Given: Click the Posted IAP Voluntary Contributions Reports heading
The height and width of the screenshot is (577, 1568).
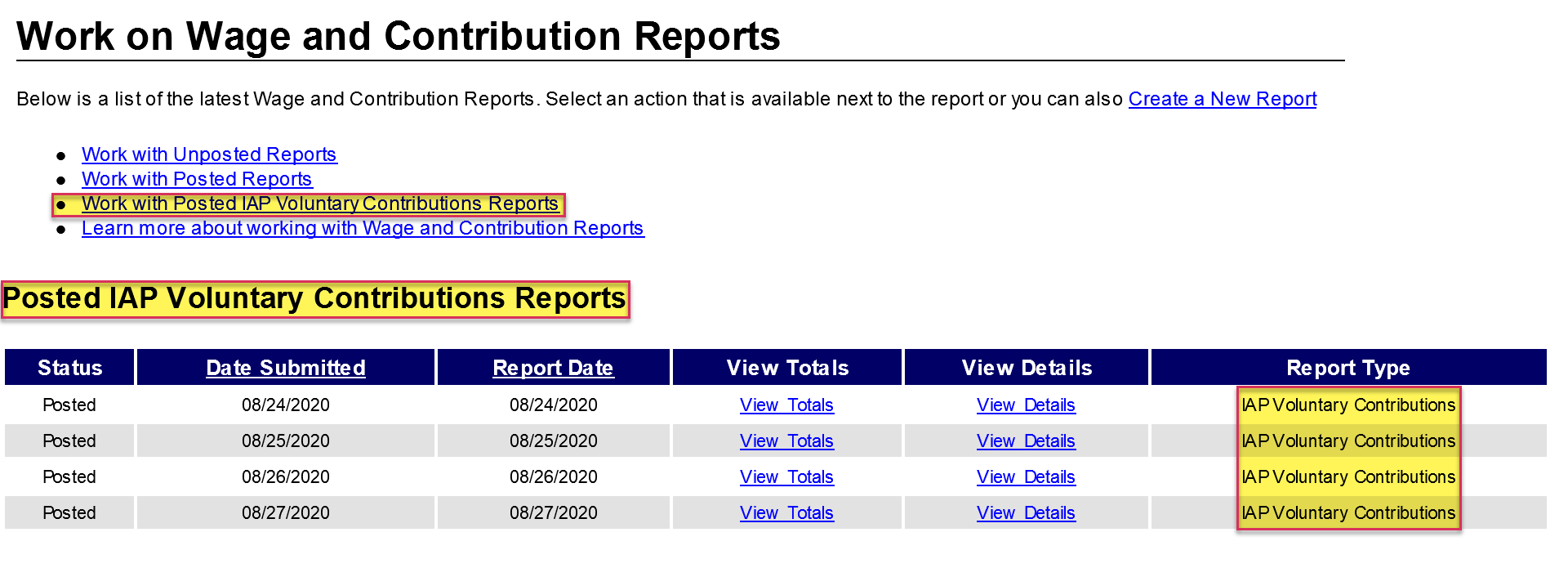Looking at the screenshot, I should coord(314,298).
